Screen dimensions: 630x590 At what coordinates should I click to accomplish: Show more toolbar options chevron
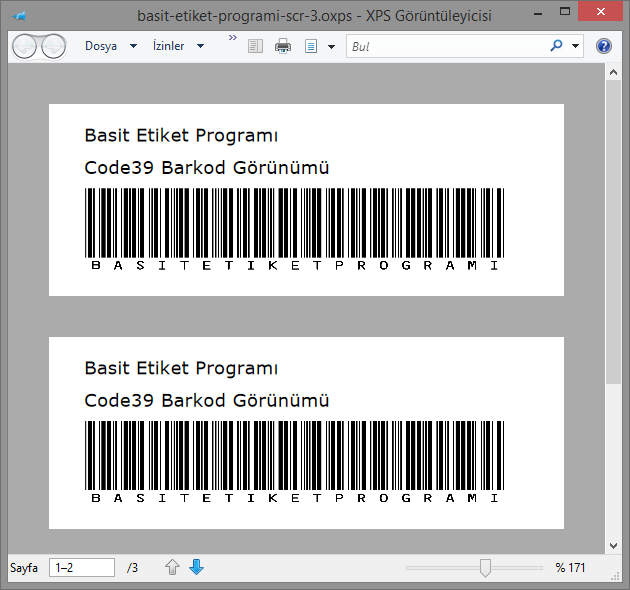(233, 38)
